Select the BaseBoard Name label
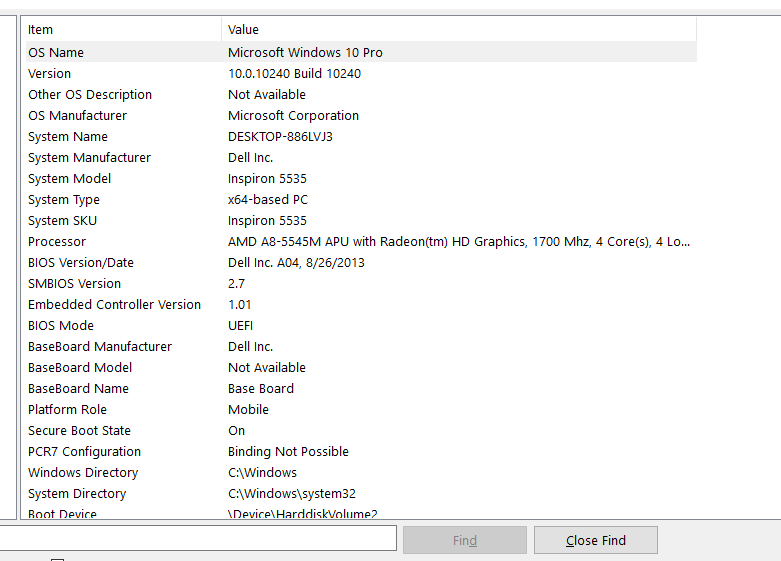The image size is (781, 561). click(x=78, y=388)
